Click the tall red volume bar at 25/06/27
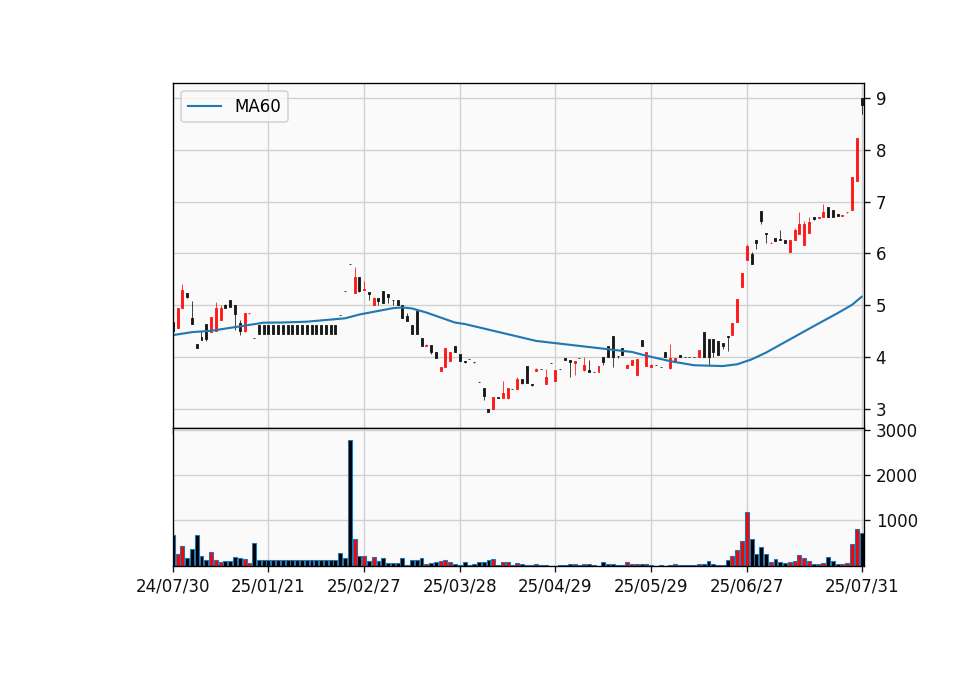Viewport: 960px width, 690px height. click(748, 539)
